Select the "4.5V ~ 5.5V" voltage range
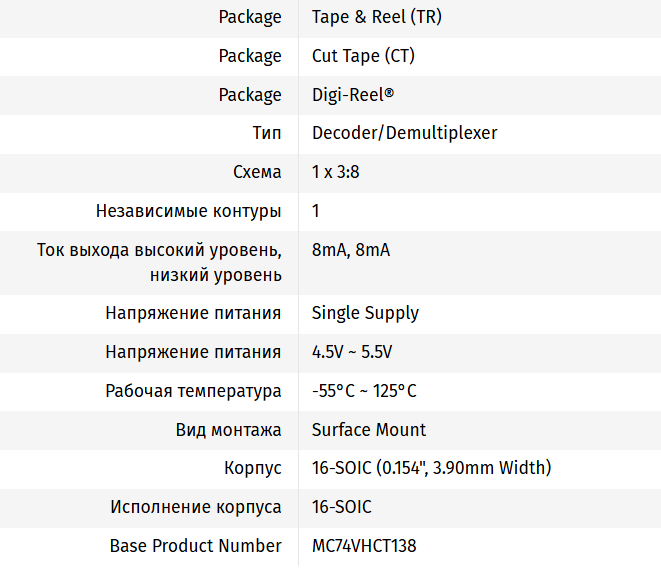Screen dimensions: 661x573 352,352
